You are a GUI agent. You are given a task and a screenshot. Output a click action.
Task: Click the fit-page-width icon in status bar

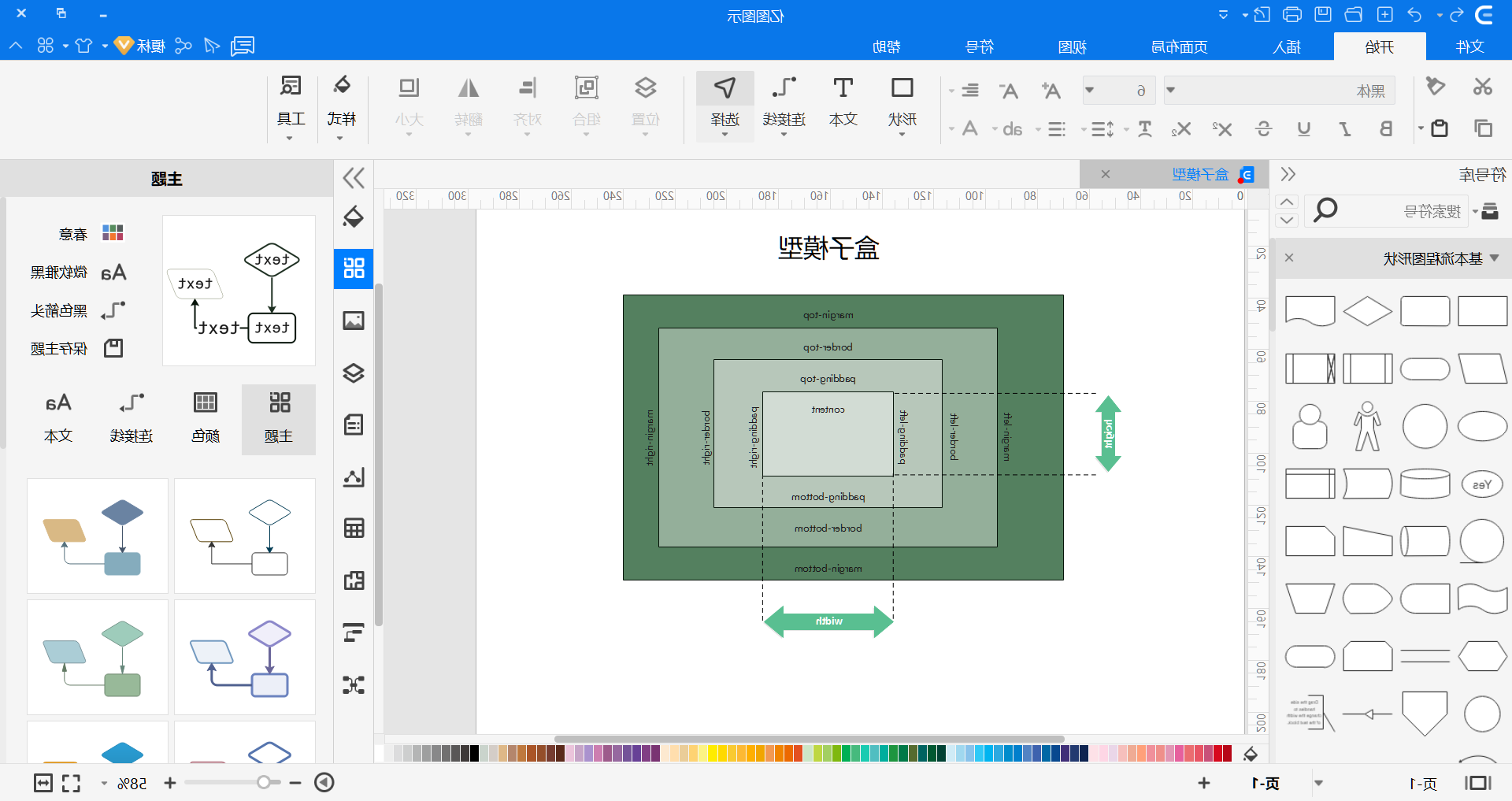[43, 783]
